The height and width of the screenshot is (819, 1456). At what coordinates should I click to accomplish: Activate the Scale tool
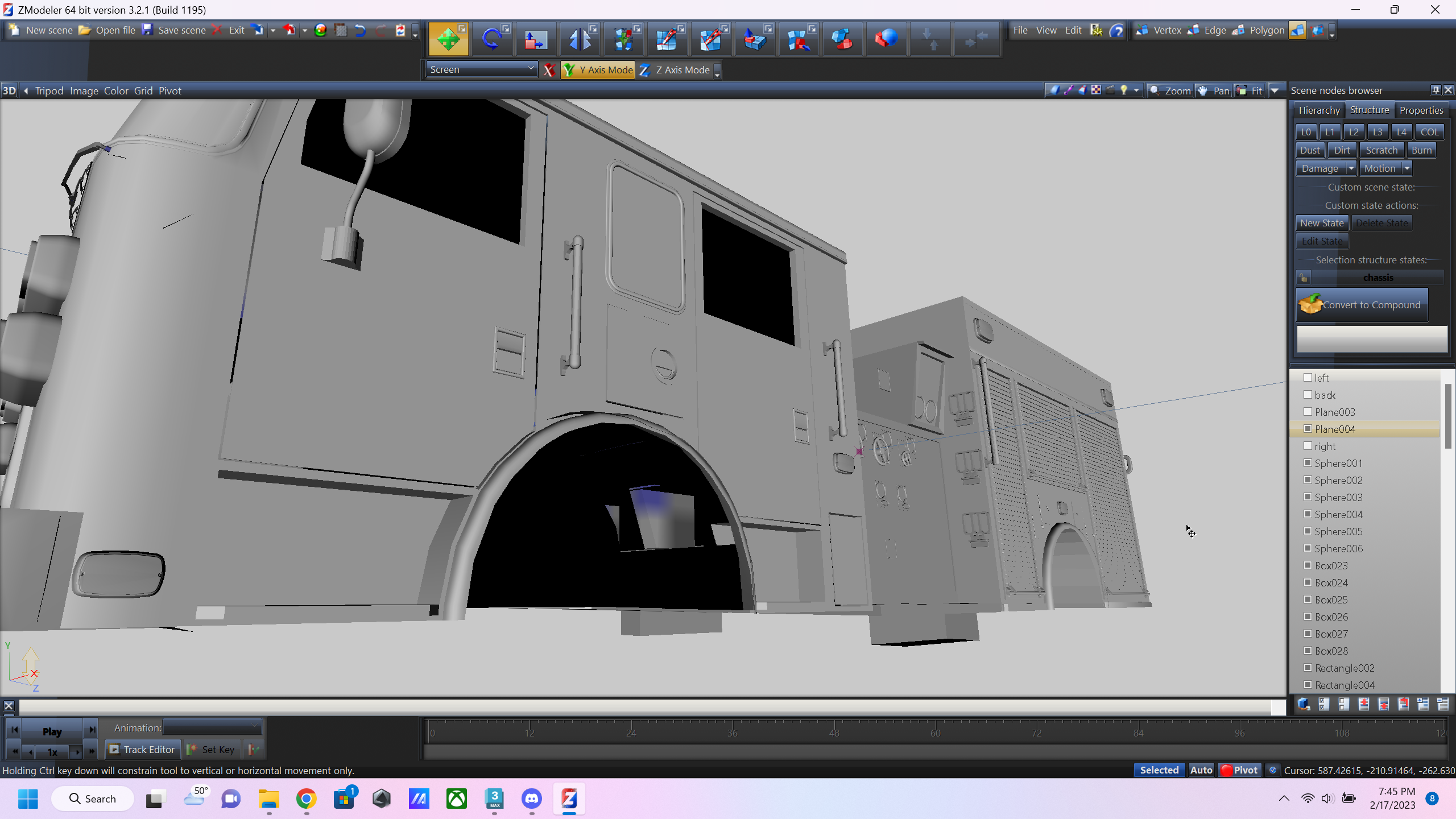coord(535,39)
